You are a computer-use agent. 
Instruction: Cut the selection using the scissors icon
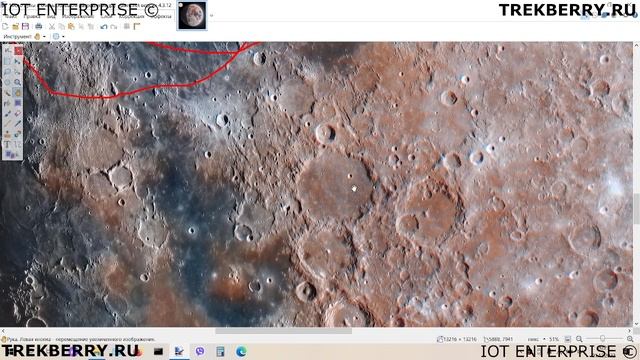click(x=52, y=27)
